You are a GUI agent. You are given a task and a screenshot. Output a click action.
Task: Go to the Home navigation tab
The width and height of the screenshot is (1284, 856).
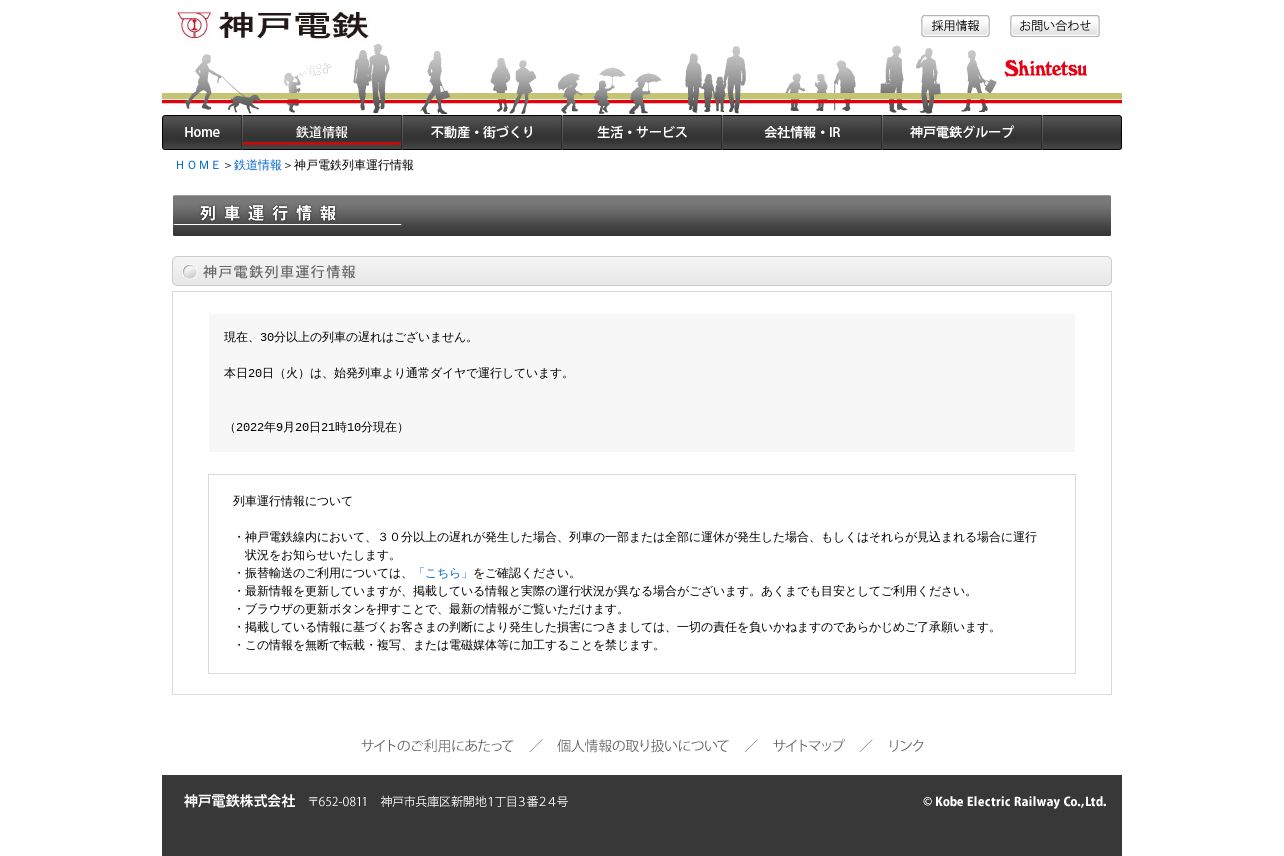tap(202, 132)
